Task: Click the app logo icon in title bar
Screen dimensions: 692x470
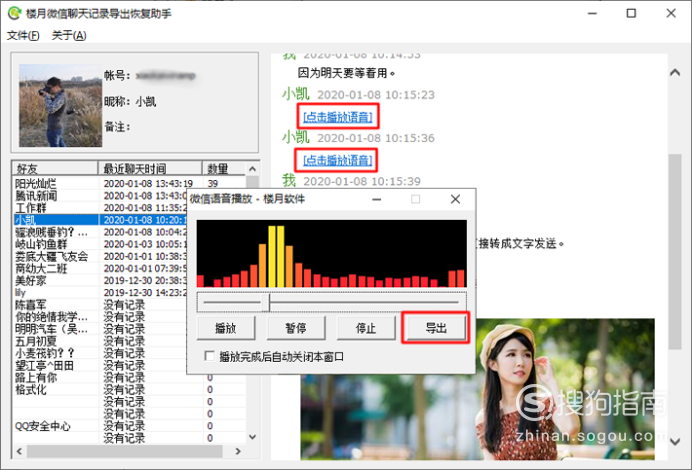Action: [14, 13]
